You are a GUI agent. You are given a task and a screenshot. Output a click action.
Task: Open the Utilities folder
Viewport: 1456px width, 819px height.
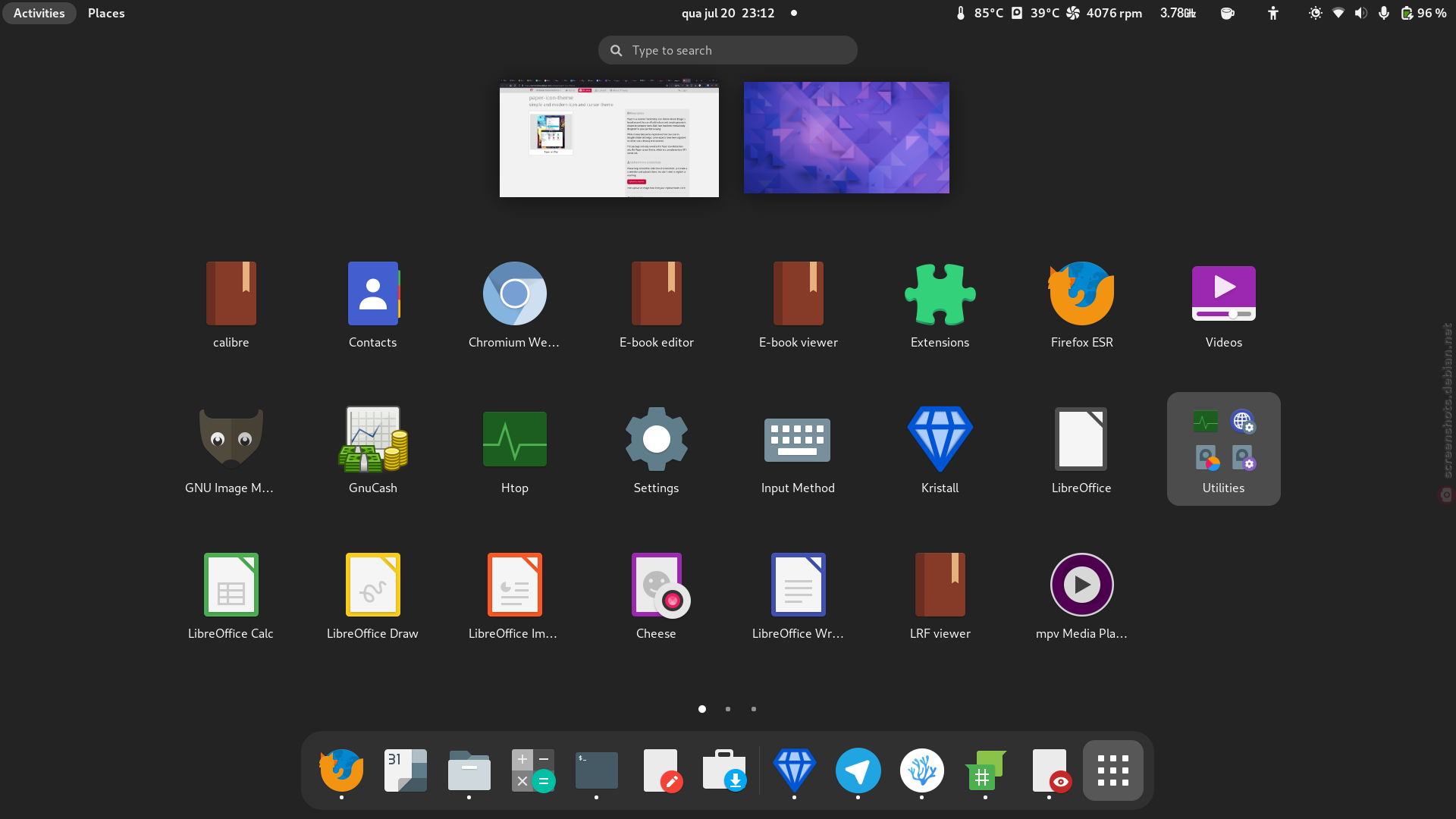pos(1223,449)
